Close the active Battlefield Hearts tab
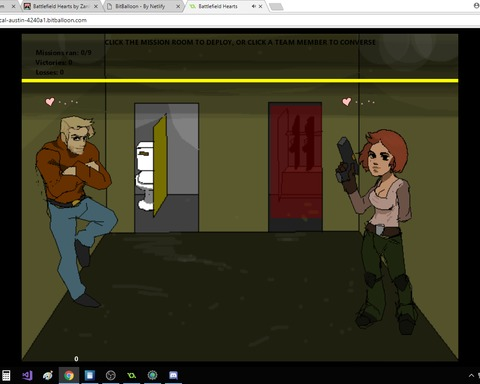The image size is (480, 384). coord(260,6)
